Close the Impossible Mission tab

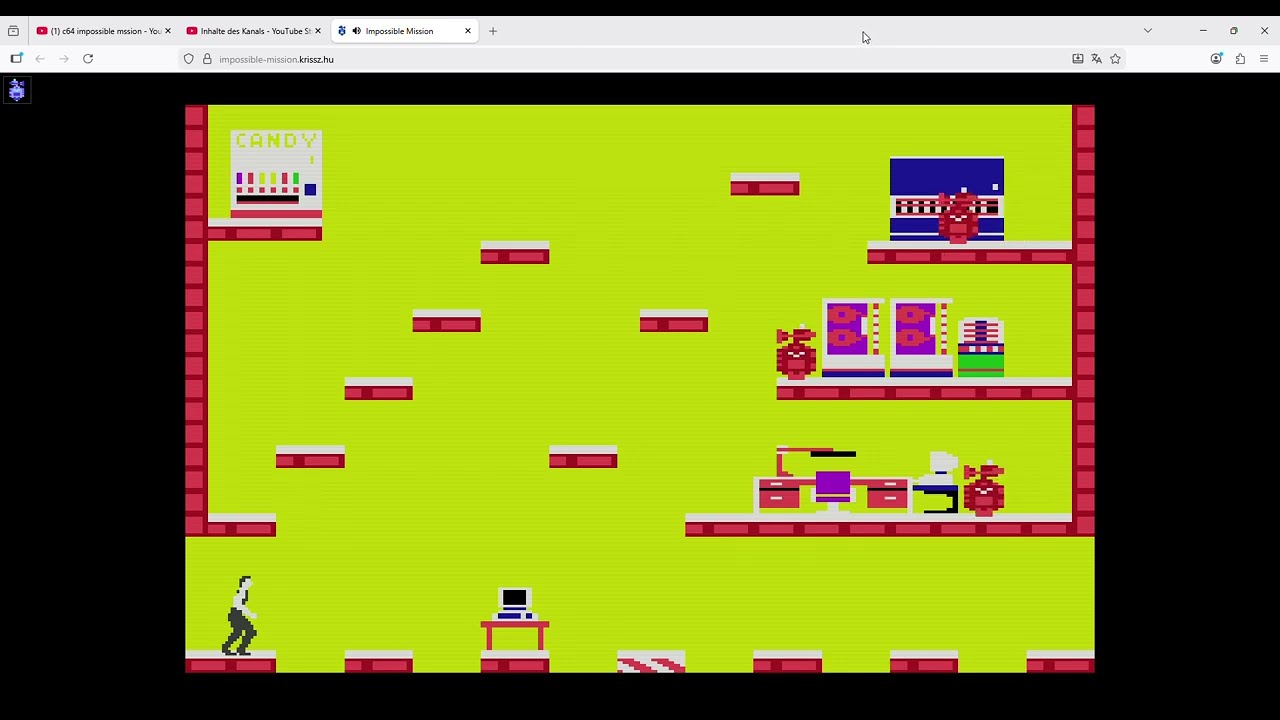[x=467, y=31]
